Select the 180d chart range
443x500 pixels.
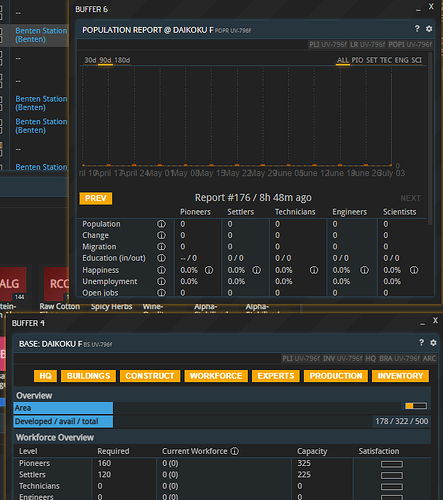pos(122,60)
